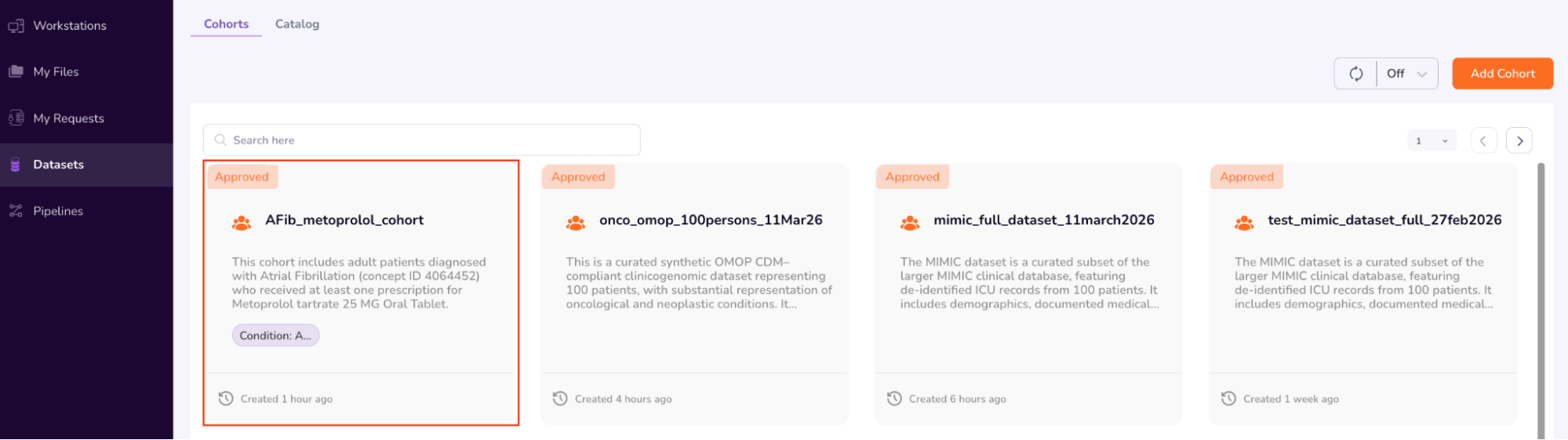Click the cohort icon beside AFib_metoprolol_cohort
This screenshot has height=440, width=1568.
(242, 223)
